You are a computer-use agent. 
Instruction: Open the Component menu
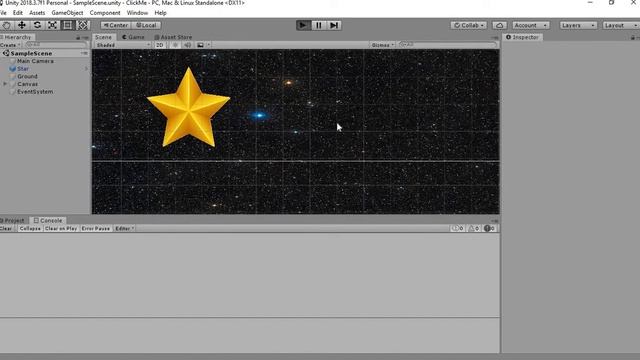point(105,13)
